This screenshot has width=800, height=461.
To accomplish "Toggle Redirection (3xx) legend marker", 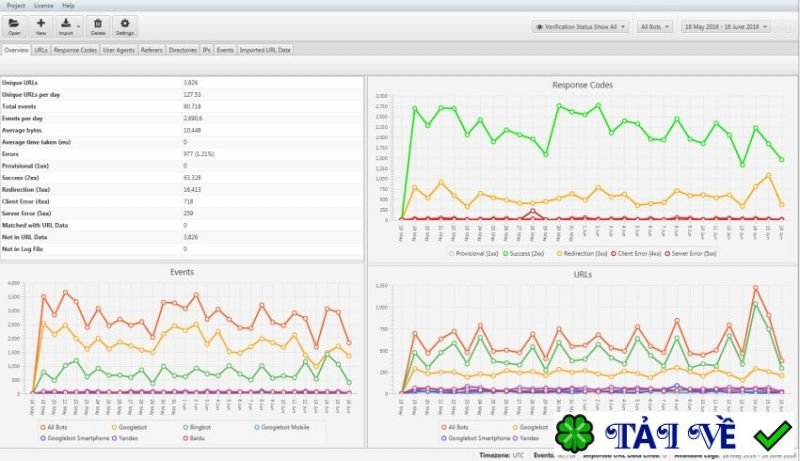I will coord(559,253).
